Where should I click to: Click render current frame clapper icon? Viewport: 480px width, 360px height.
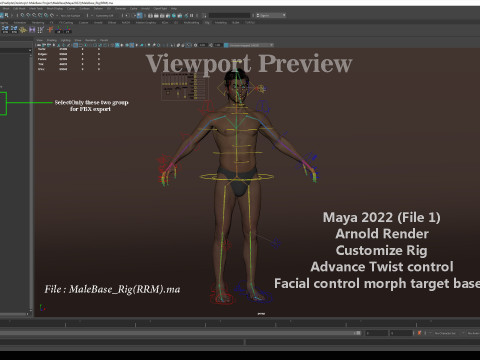point(156,15)
